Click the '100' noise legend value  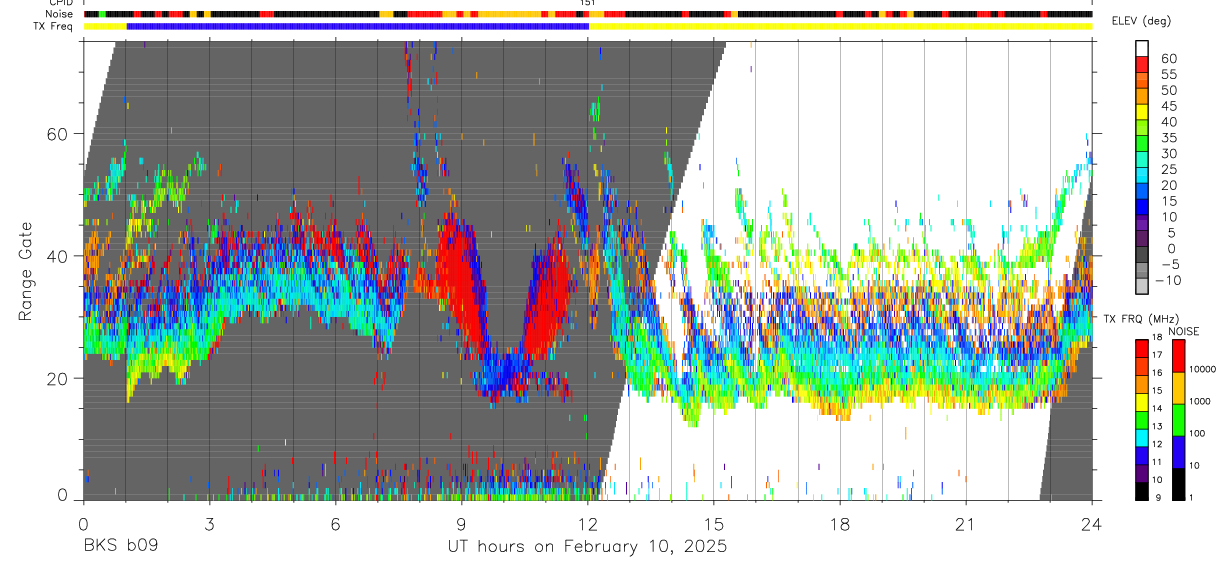pos(1199,434)
